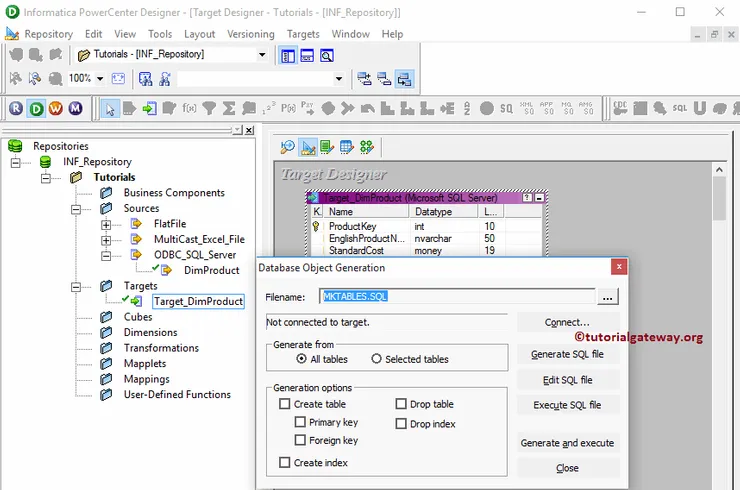Collapse the Tutorials folder node

coord(46,178)
